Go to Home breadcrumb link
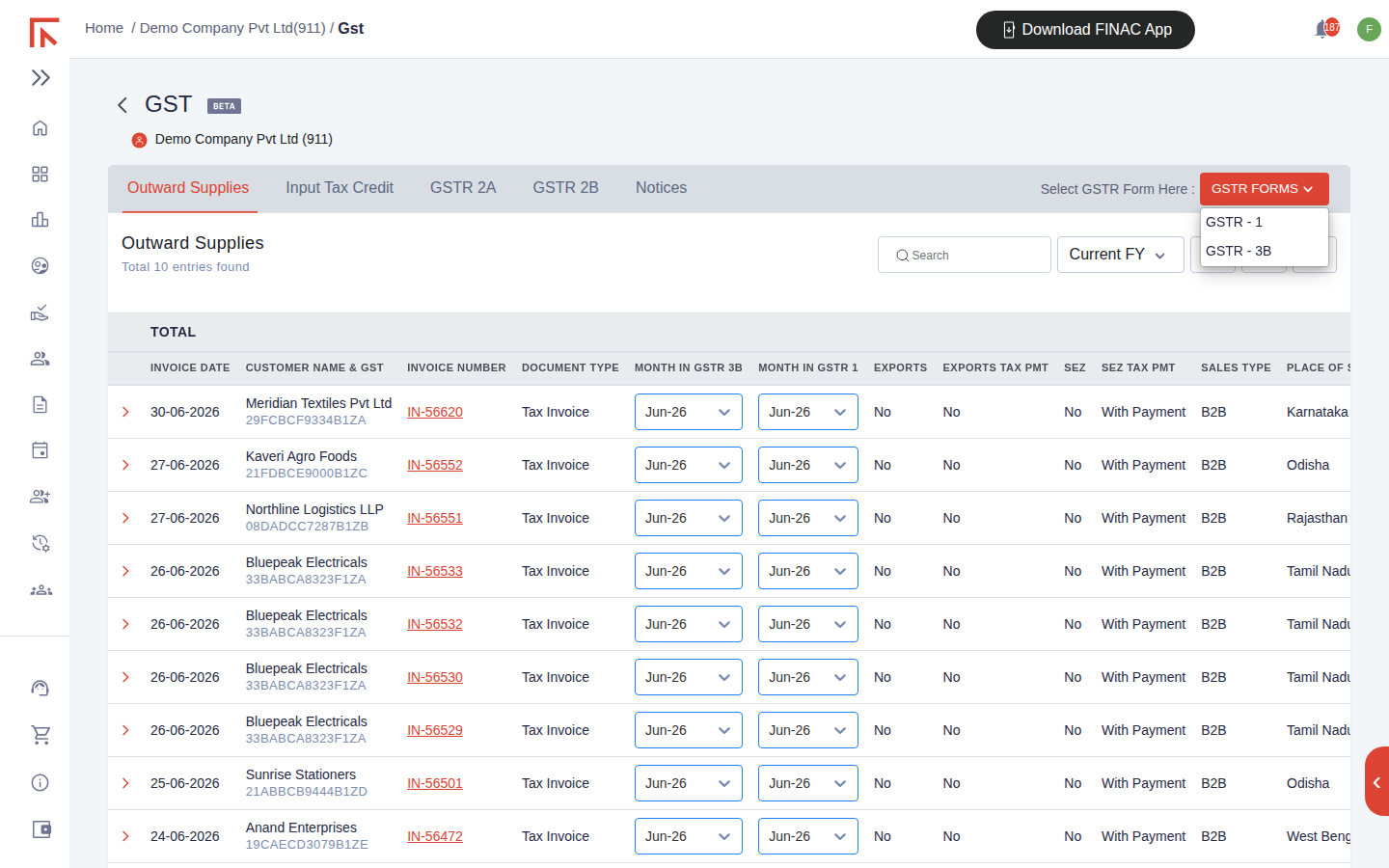The width and height of the screenshot is (1389, 868). coord(104,28)
